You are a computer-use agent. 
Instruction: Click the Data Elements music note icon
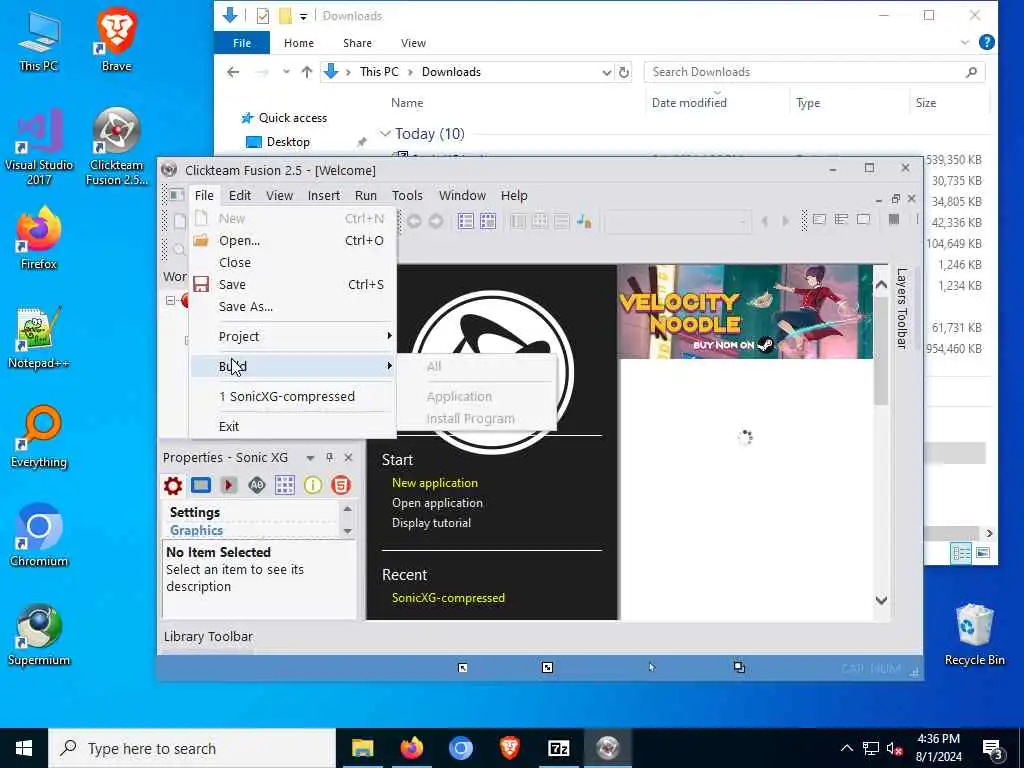coord(584,221)
